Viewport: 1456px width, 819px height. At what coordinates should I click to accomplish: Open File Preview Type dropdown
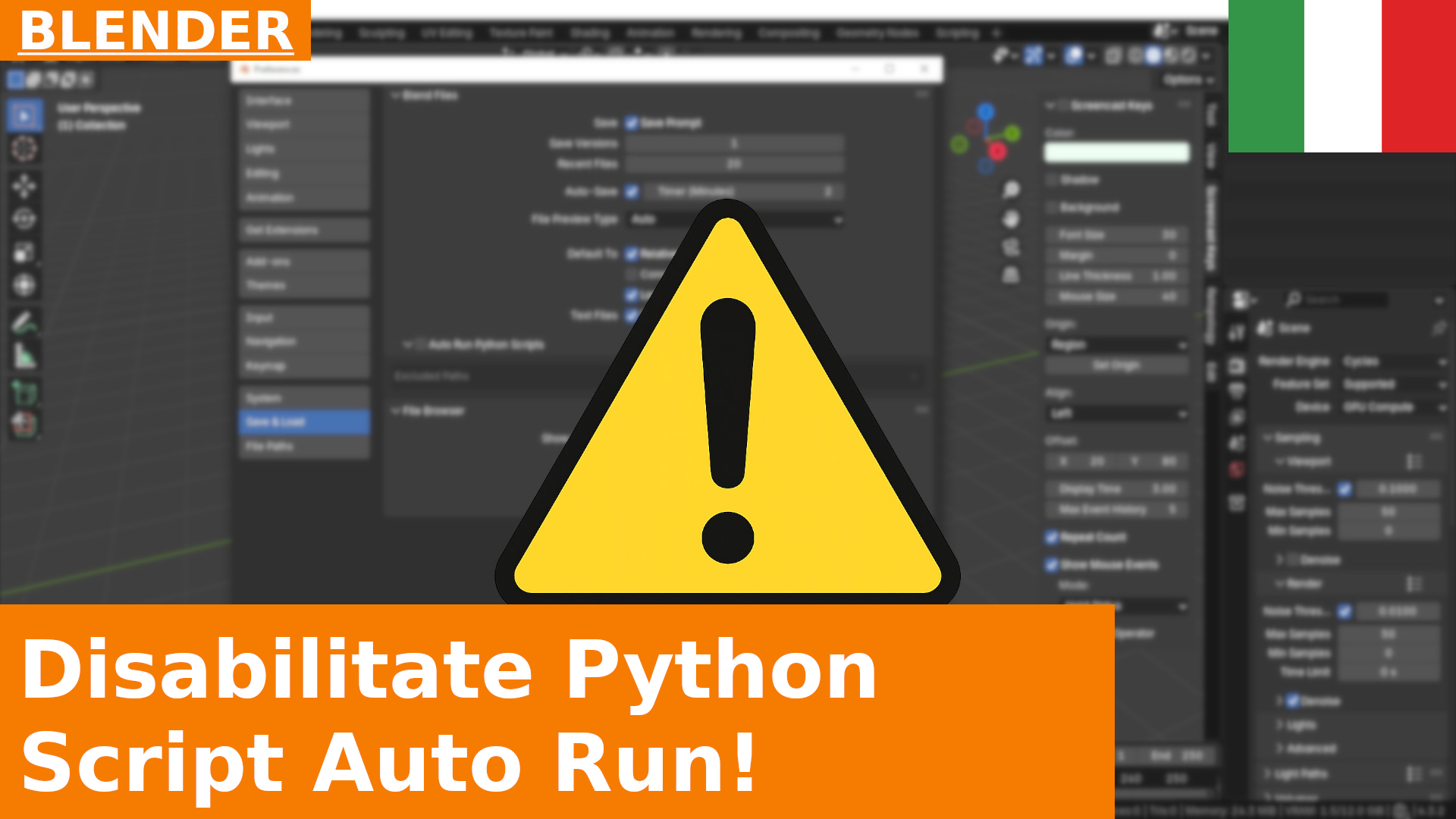(x=736, y=219)
